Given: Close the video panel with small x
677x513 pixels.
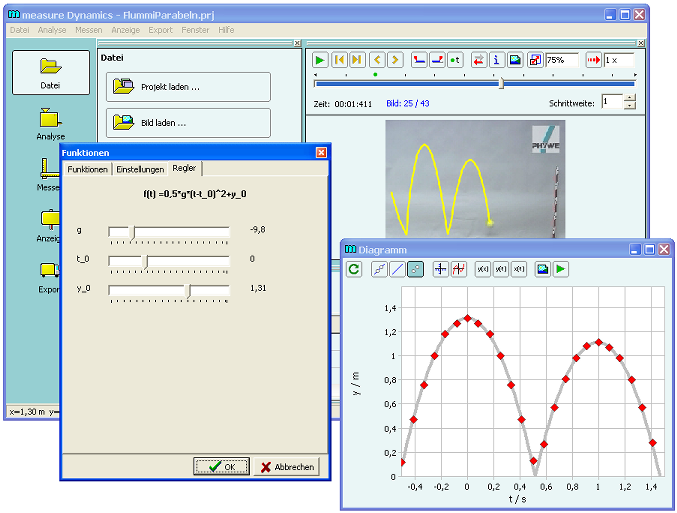Looking at the screenshot, I should coord(641,43).
